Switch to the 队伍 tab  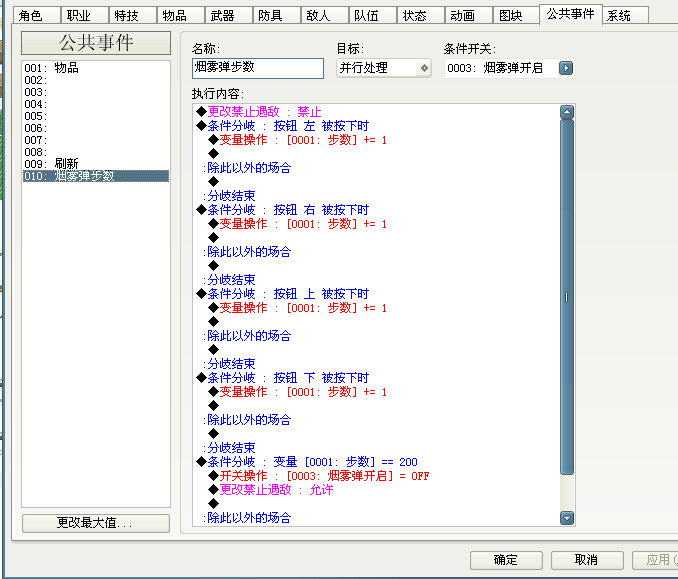tap(373, 16)
